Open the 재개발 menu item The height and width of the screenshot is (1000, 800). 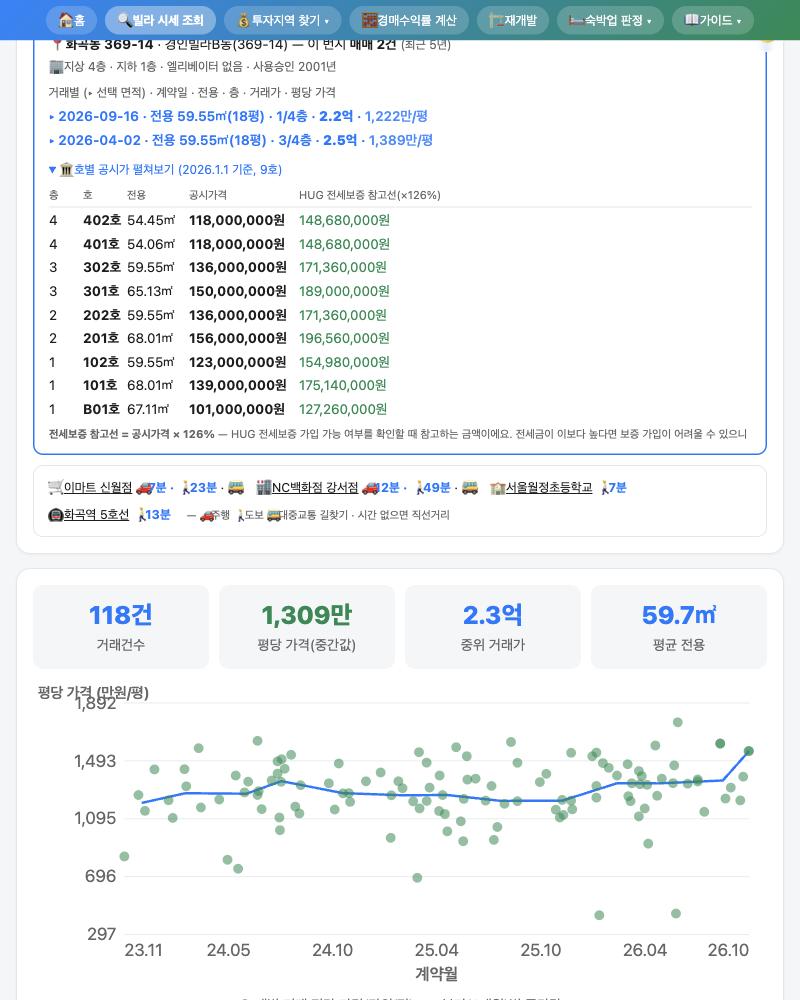click(512, 20)
